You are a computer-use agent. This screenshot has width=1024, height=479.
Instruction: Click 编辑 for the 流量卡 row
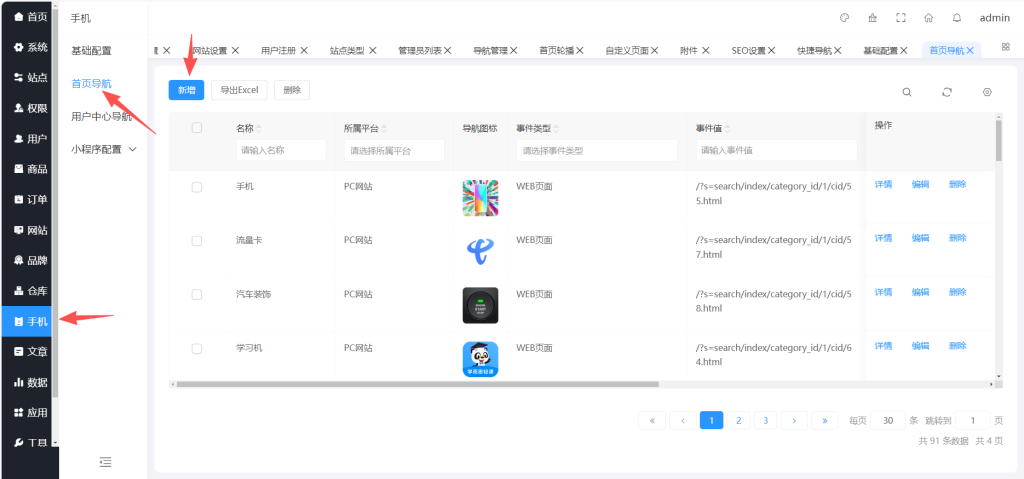pyautogui.click(x=921, y=238)
